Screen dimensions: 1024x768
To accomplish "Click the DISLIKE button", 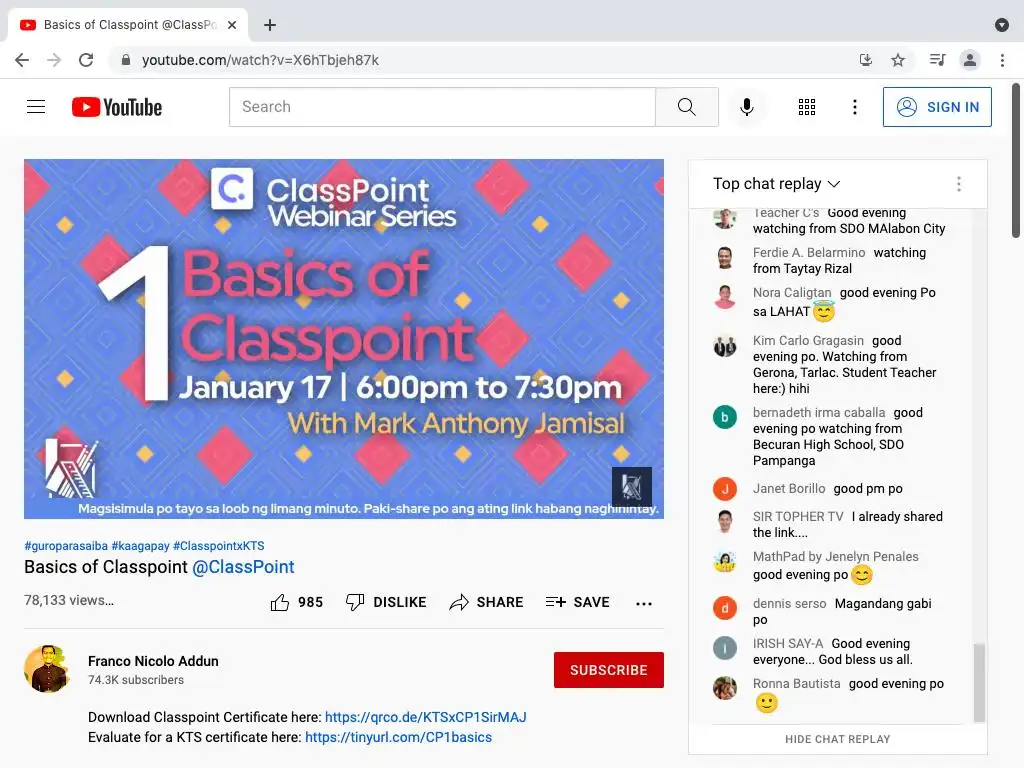I will pos(386,602).
